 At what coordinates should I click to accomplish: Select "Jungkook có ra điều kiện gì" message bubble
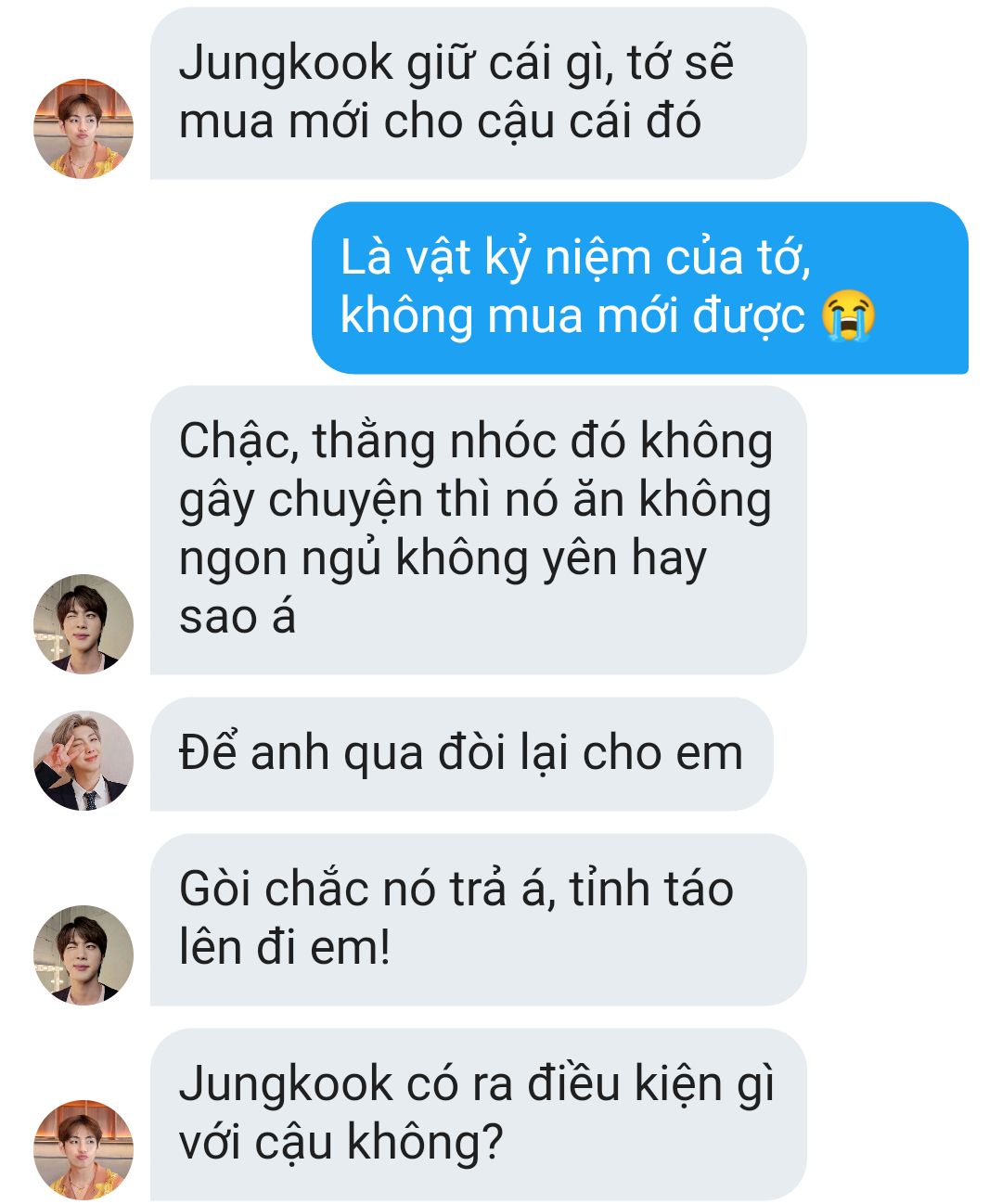479,1114
